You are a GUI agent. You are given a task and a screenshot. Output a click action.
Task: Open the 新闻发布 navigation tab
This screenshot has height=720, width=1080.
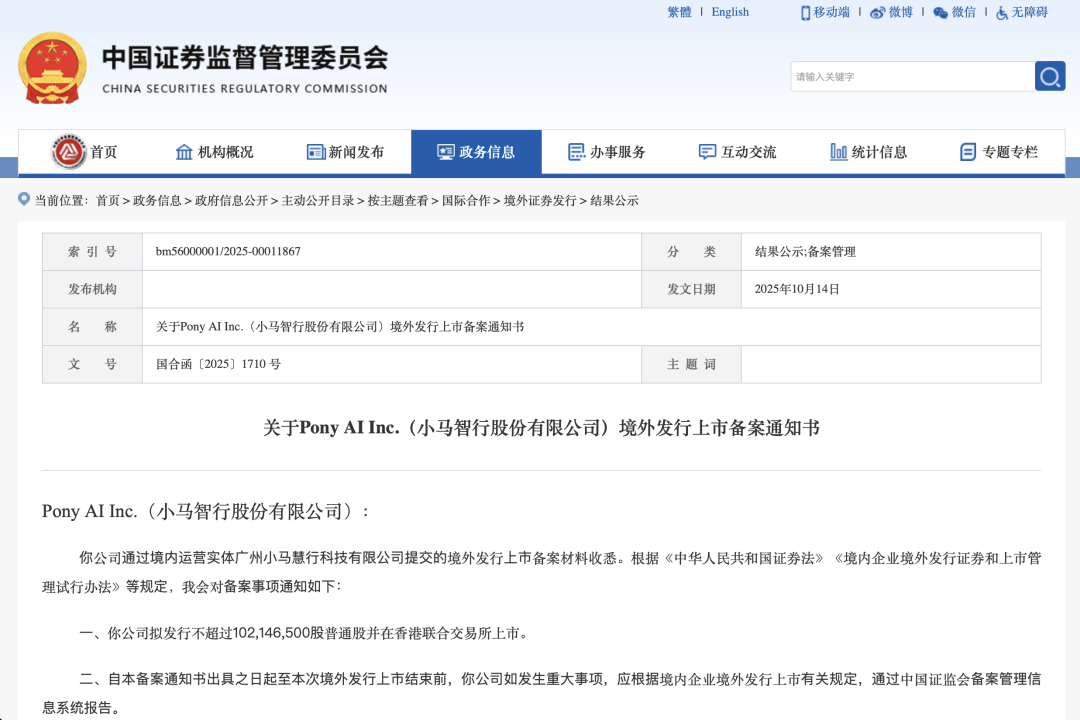(345, 152)
